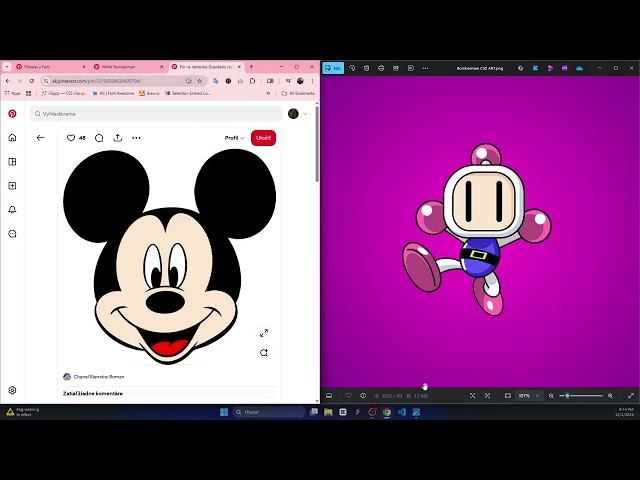640x480 pixels.
Task: Click the Pinterest search field
Action: 156,114
